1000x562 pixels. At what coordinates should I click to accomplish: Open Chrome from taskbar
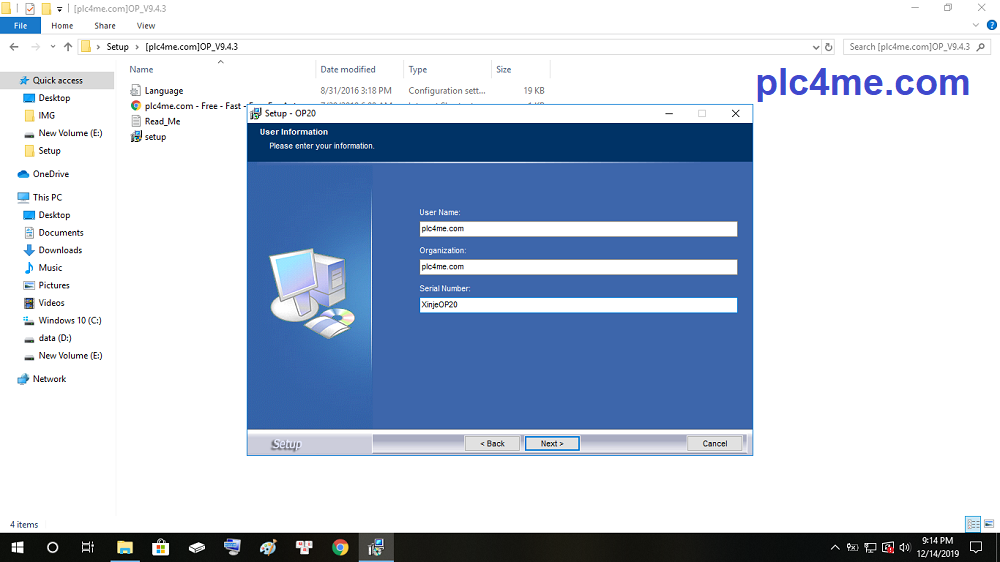340,547
